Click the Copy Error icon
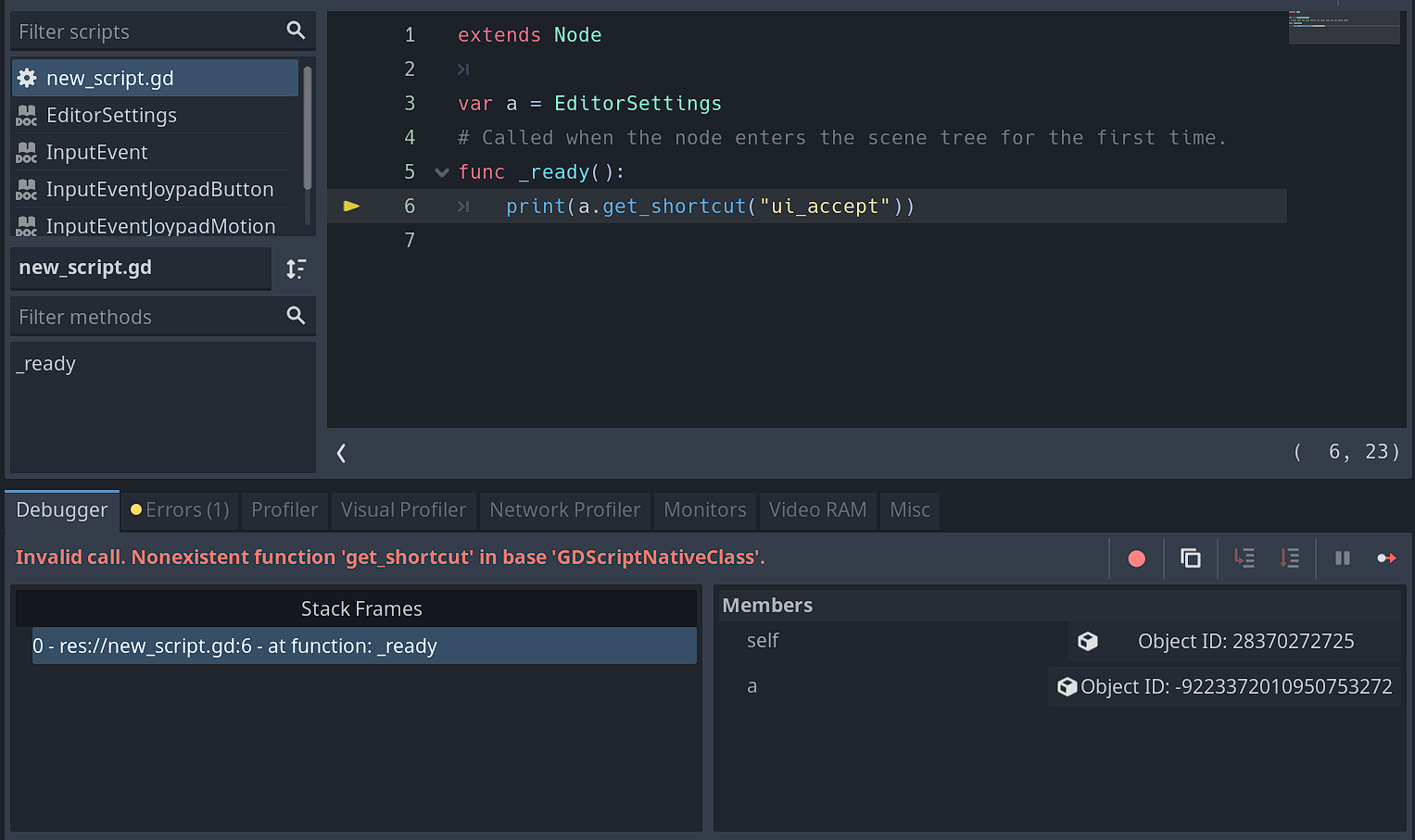Image resolution: width=1415 pixels, height=840 pixels. (1191, 558)
